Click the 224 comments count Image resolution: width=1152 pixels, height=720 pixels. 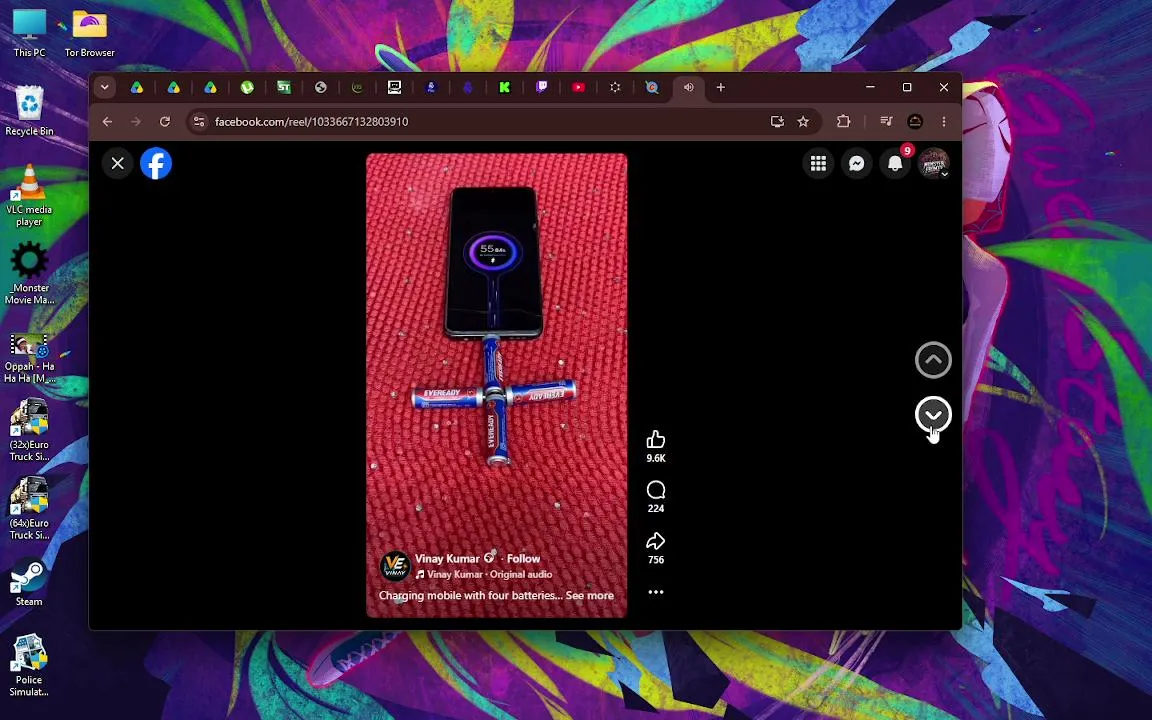(x=655, y=508)
